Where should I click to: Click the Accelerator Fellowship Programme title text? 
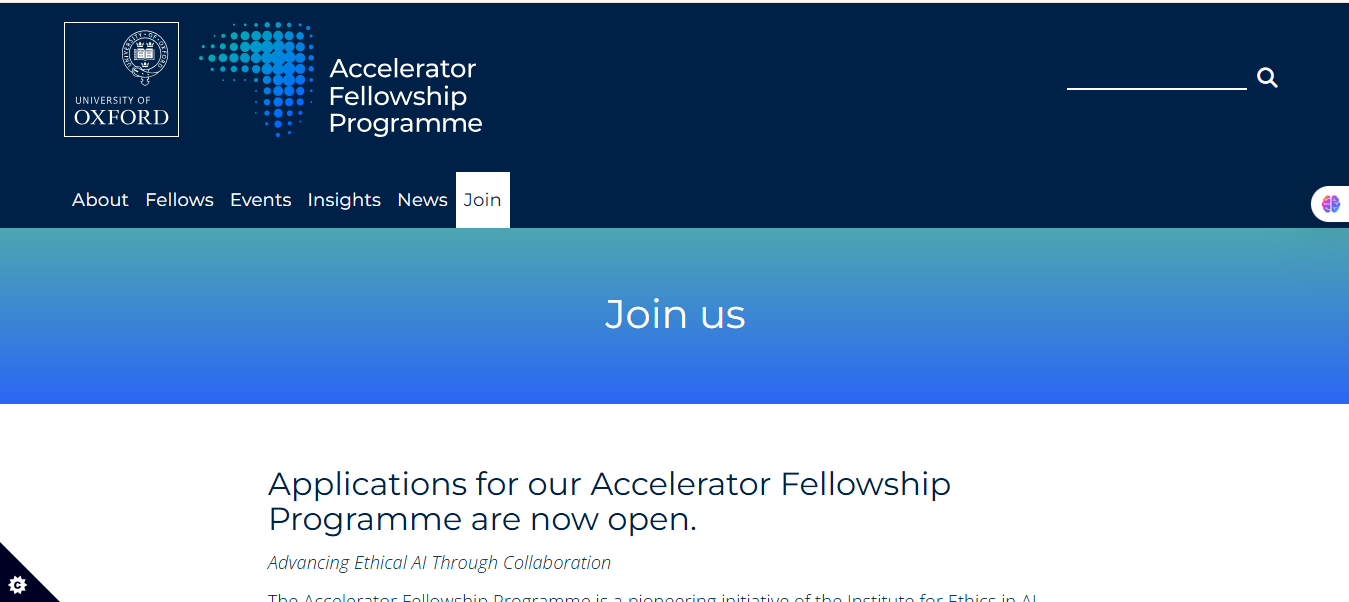point(404,97)
